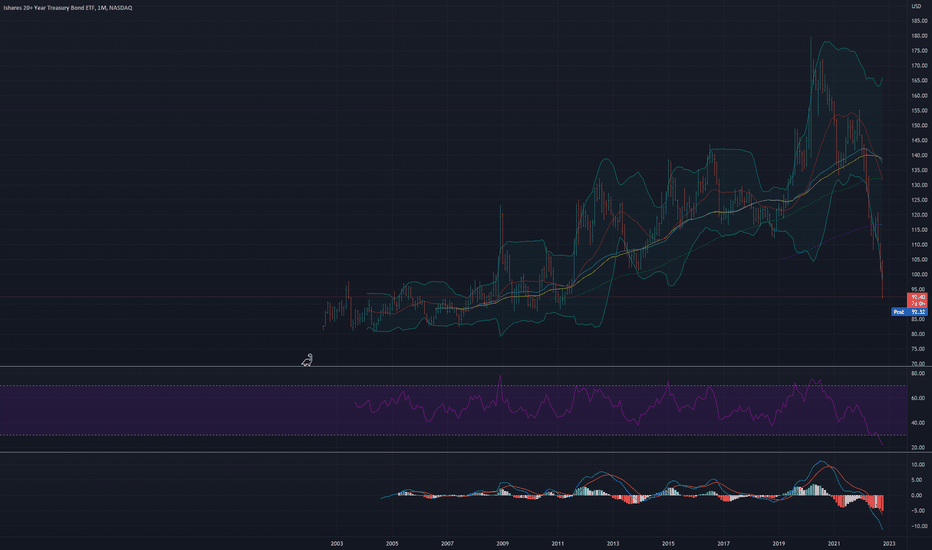Click the 2015 year label on time axis
Viewport: 932px width, 550px height.
(668, 543)
